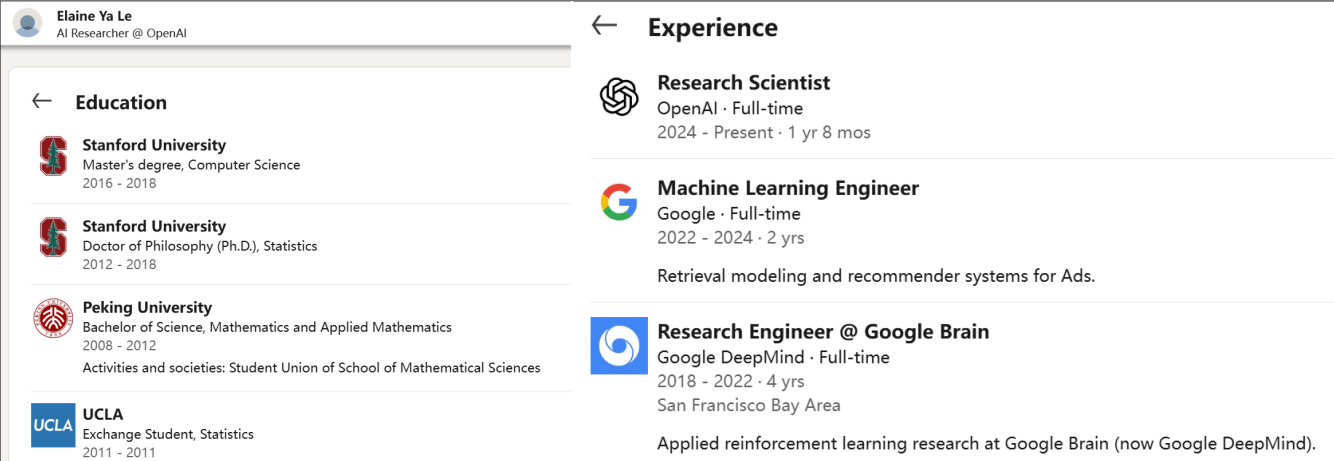Click the OpenAI · Full-time company text
Image resolution: width=1334 pixels, height=461 pixels.
[x=730, y=108]
